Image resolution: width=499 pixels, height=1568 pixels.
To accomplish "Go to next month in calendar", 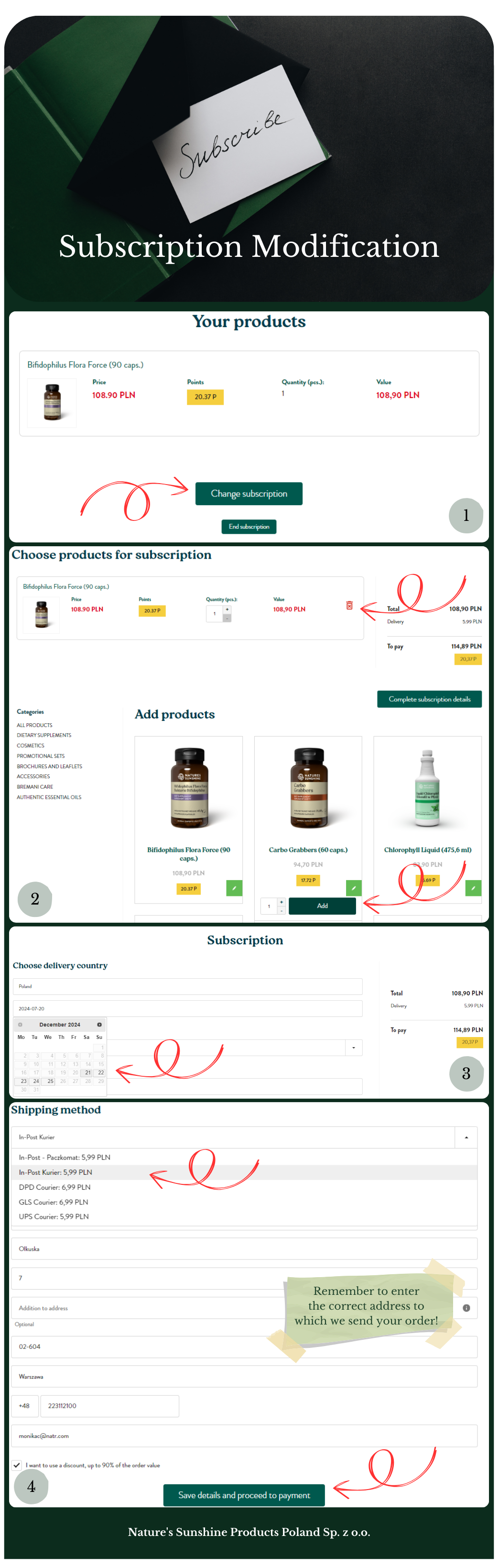I will coord(99,1025).
